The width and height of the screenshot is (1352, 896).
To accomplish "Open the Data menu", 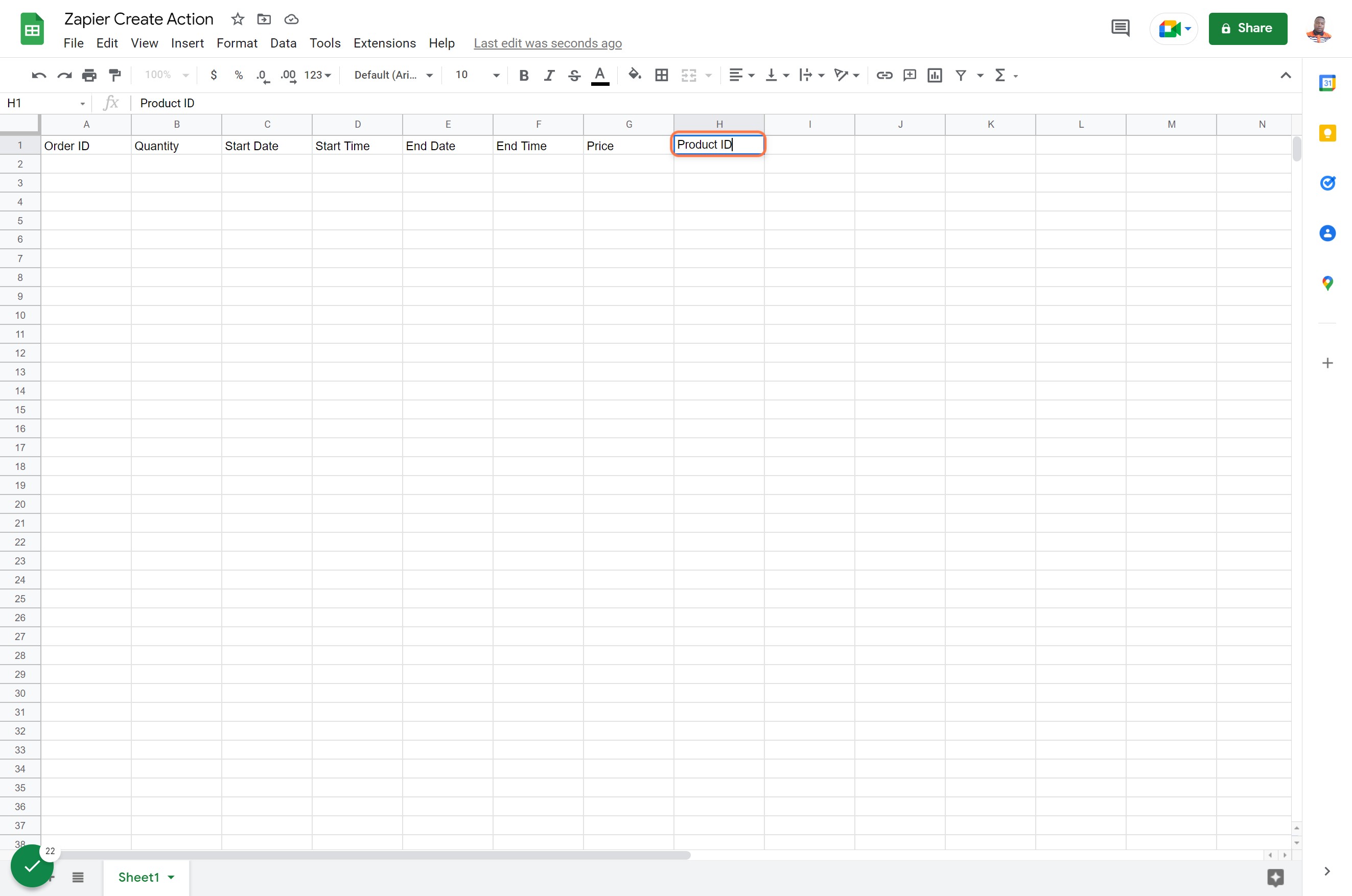I will (284, 43).
